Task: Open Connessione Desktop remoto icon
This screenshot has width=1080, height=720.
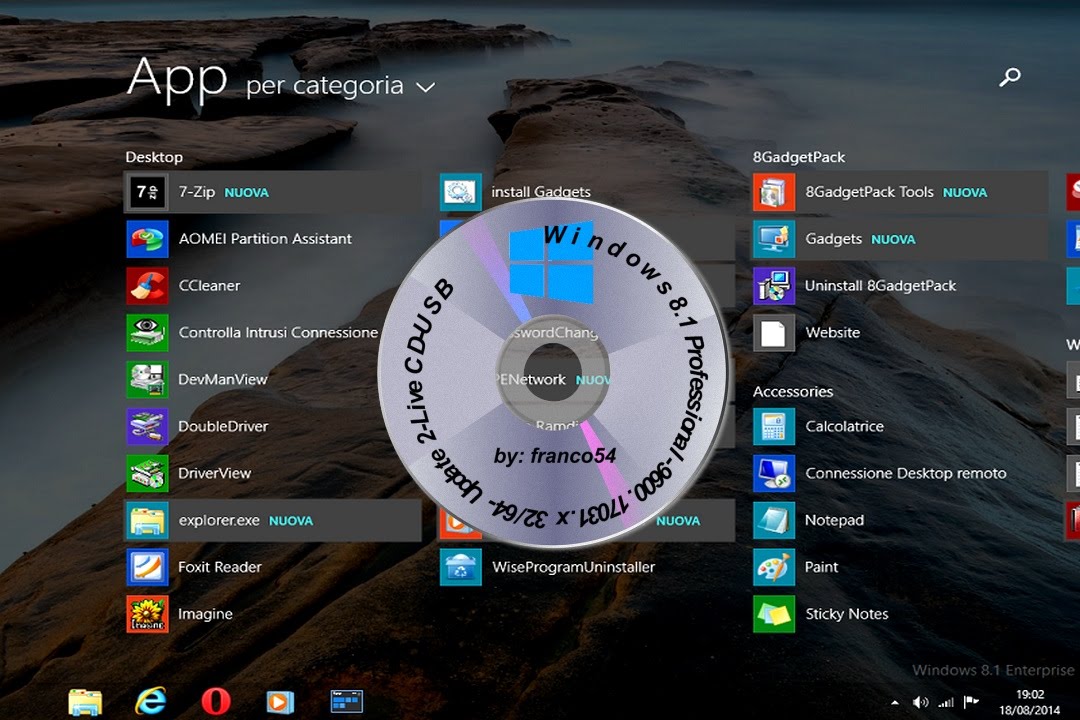Action: point(773,473)
